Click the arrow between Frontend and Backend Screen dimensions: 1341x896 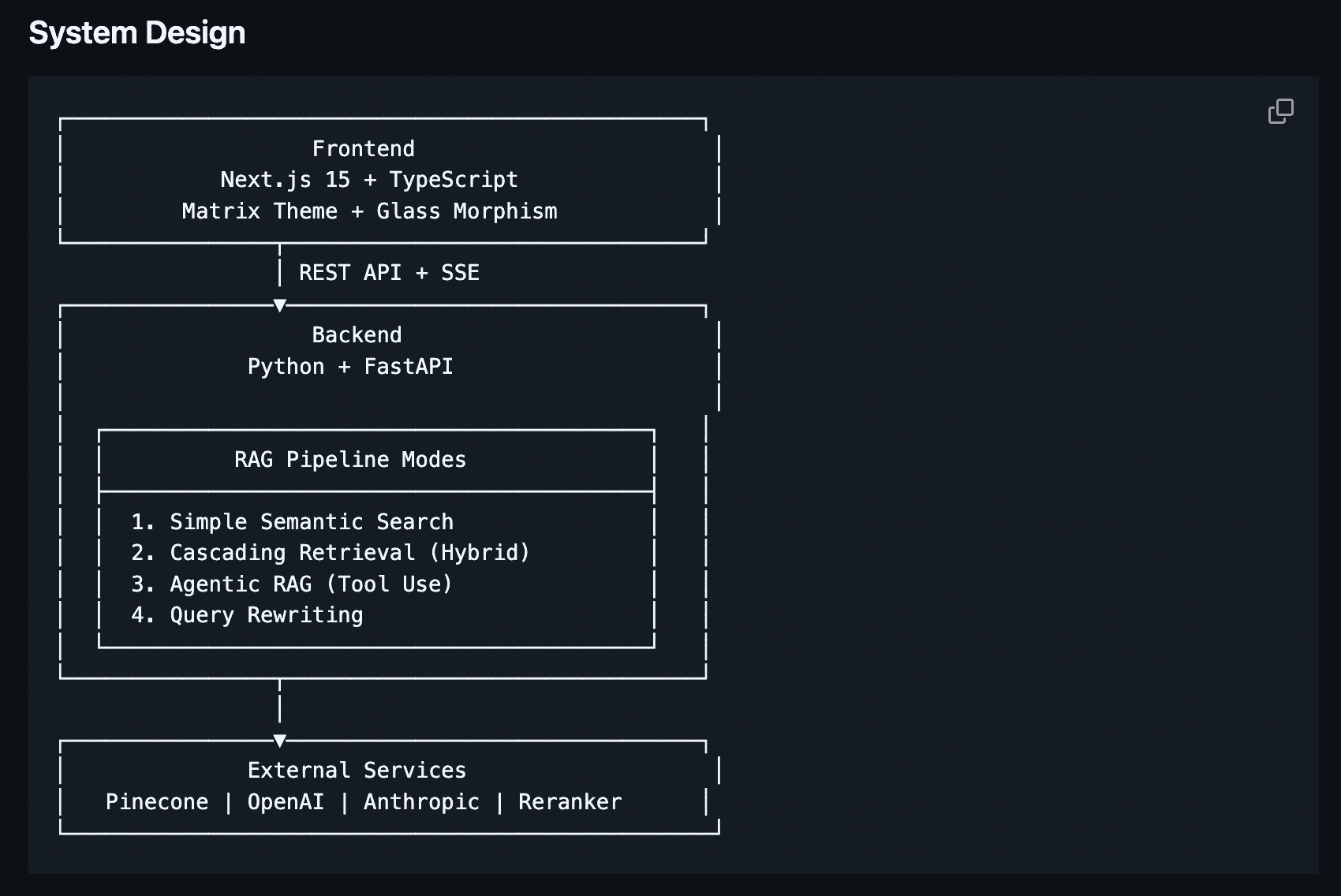click(x=279, y=304)
